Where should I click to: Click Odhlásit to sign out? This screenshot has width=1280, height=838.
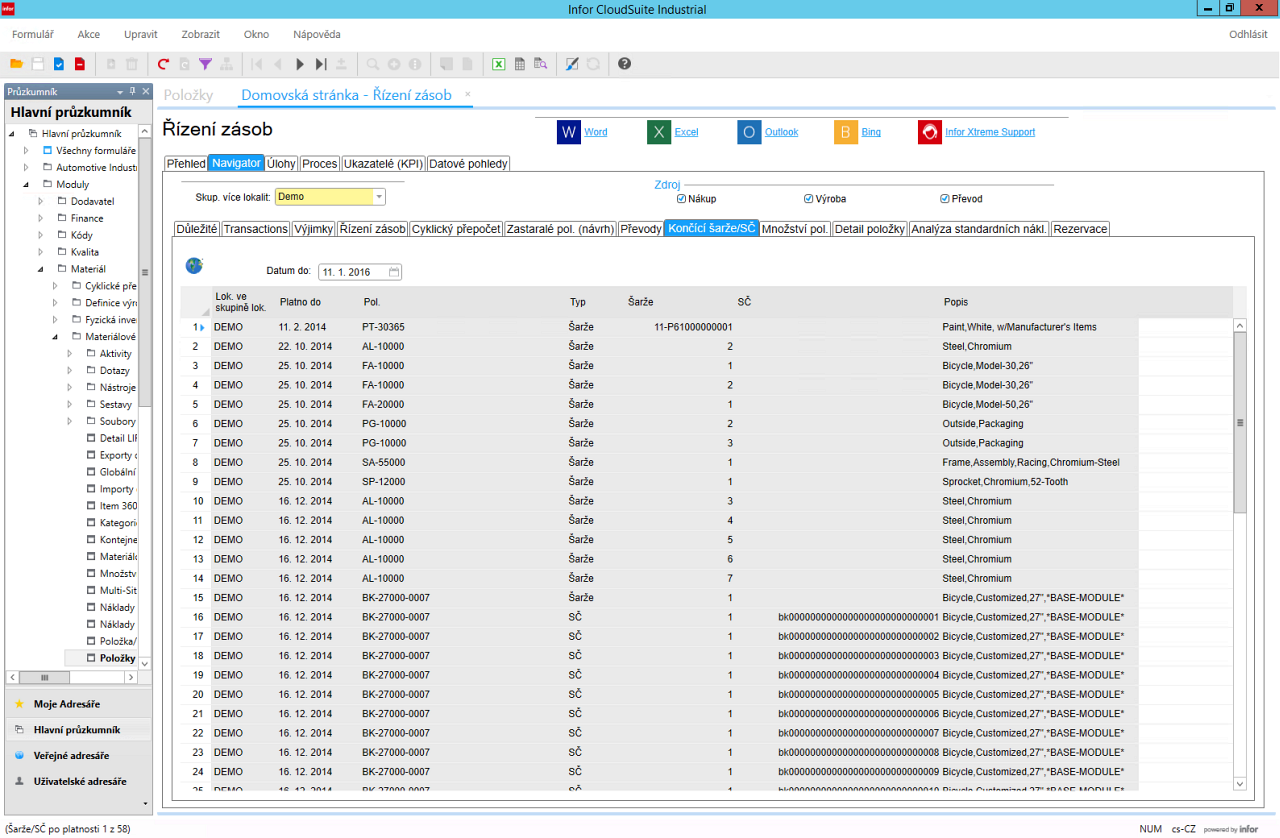[x=1248, y=34]
